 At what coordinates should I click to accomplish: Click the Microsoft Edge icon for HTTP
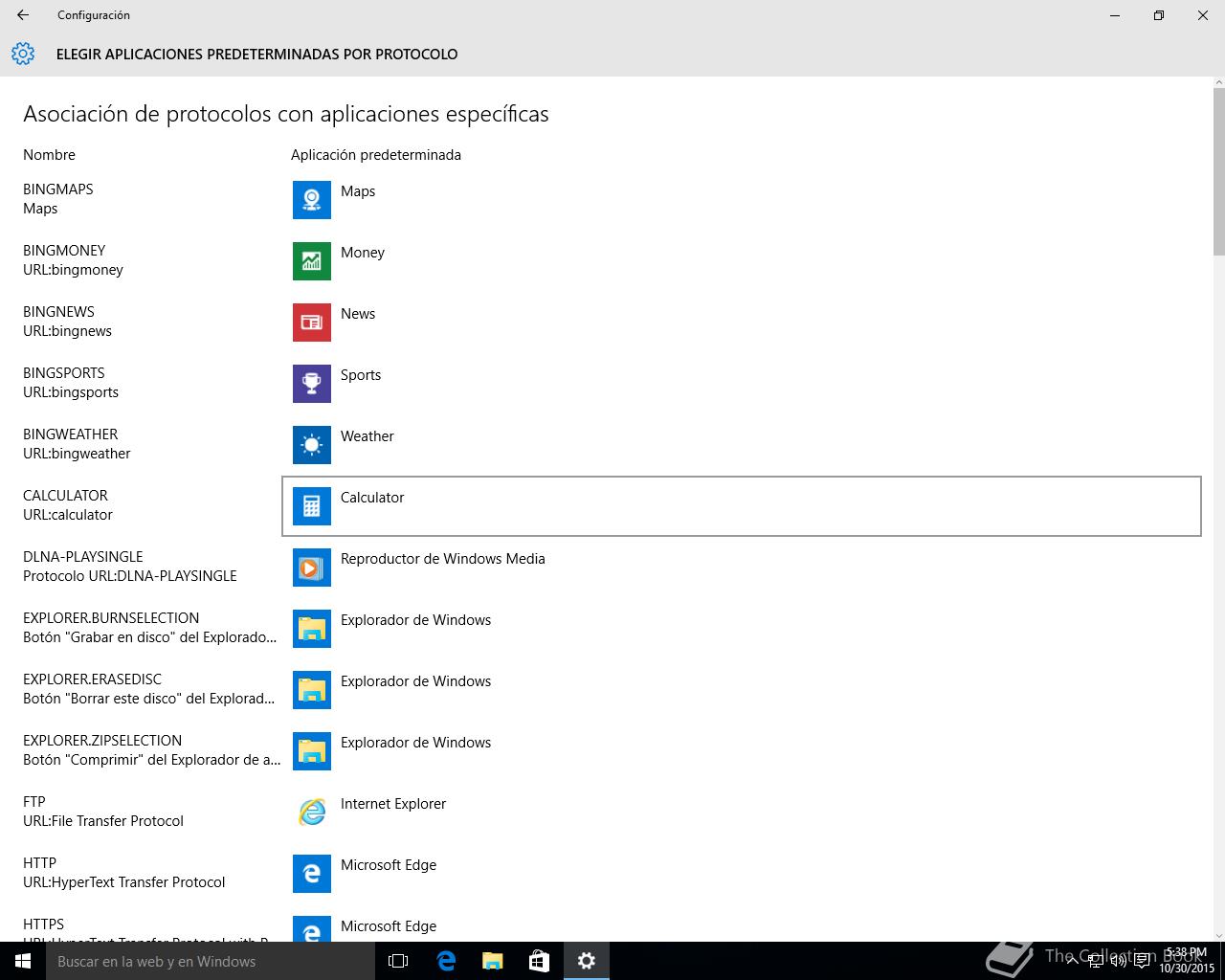312,874
